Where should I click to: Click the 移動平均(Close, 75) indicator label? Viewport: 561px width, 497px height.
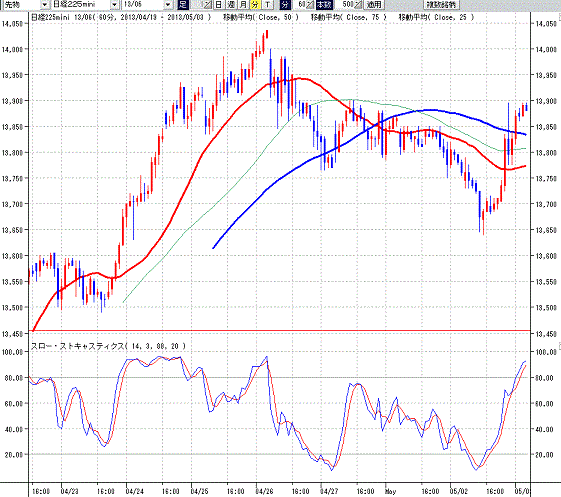[349, 17]
